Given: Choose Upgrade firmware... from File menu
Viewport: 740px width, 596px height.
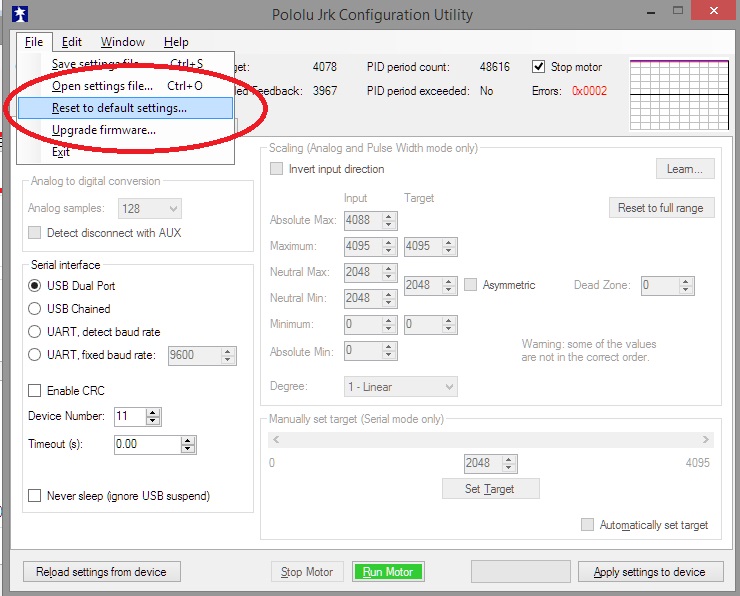Looking at the screenshot, I should 126,130.
